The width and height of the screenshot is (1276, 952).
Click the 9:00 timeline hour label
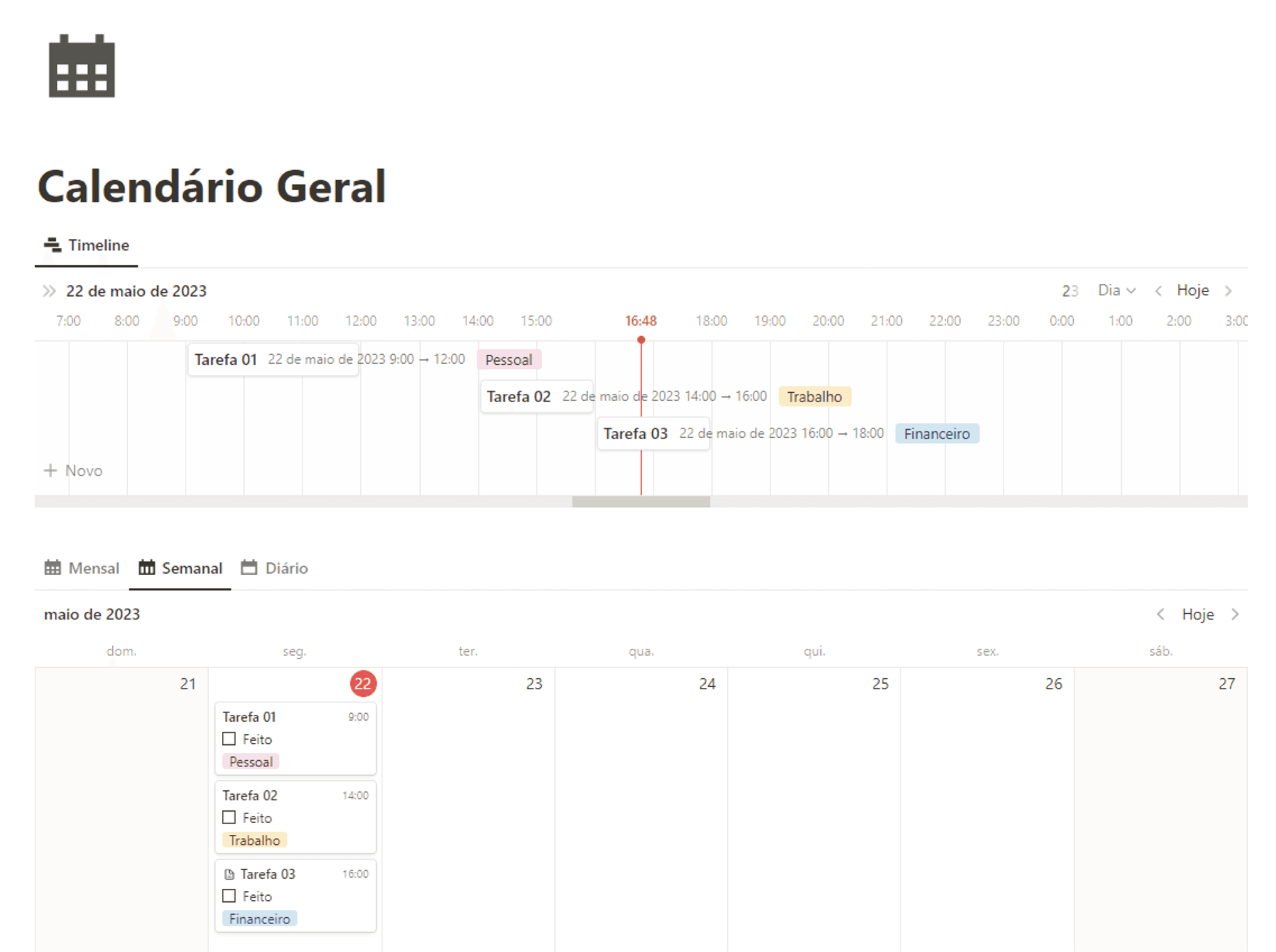tap(185, 320)
